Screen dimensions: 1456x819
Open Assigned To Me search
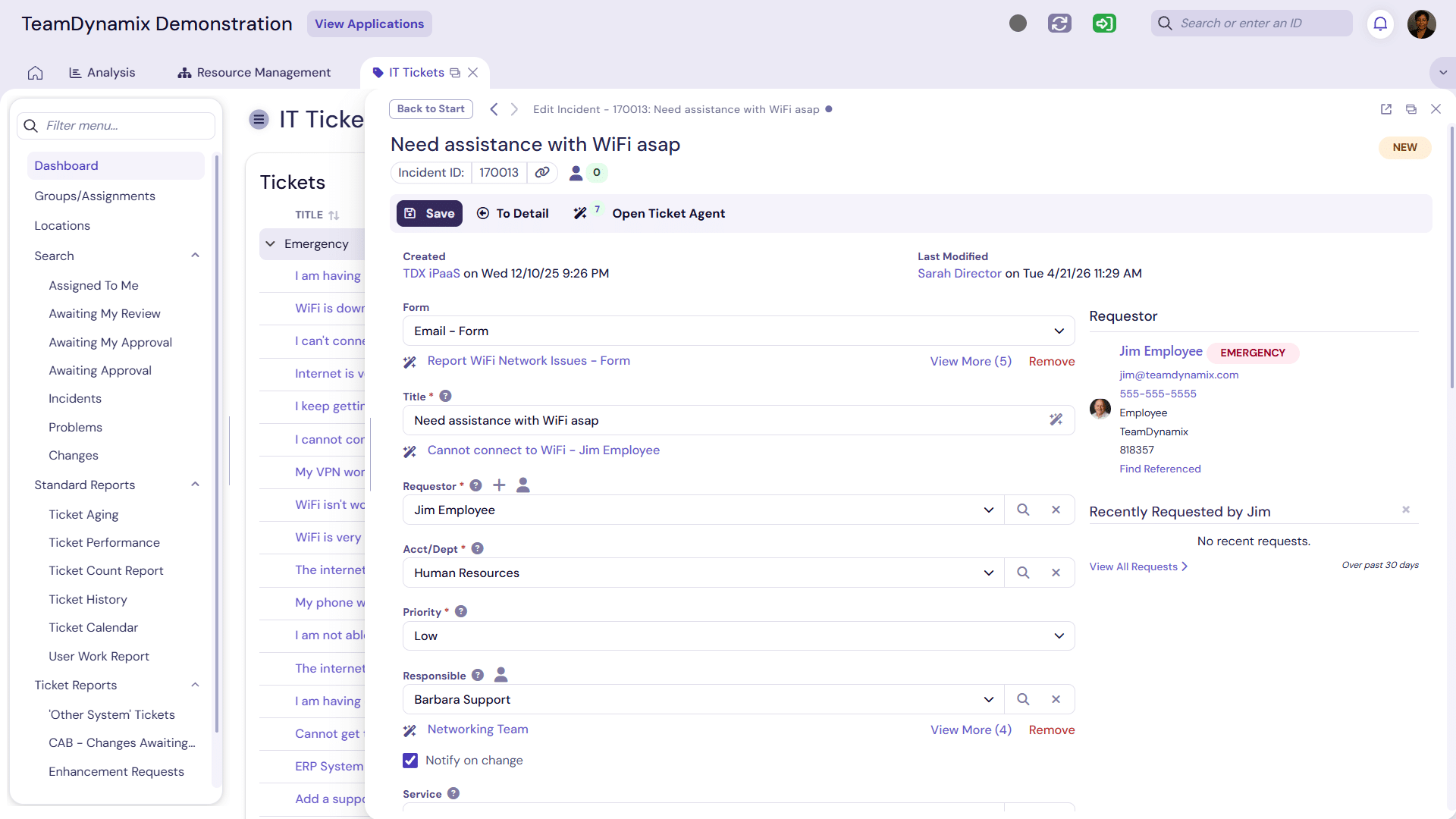93,285
